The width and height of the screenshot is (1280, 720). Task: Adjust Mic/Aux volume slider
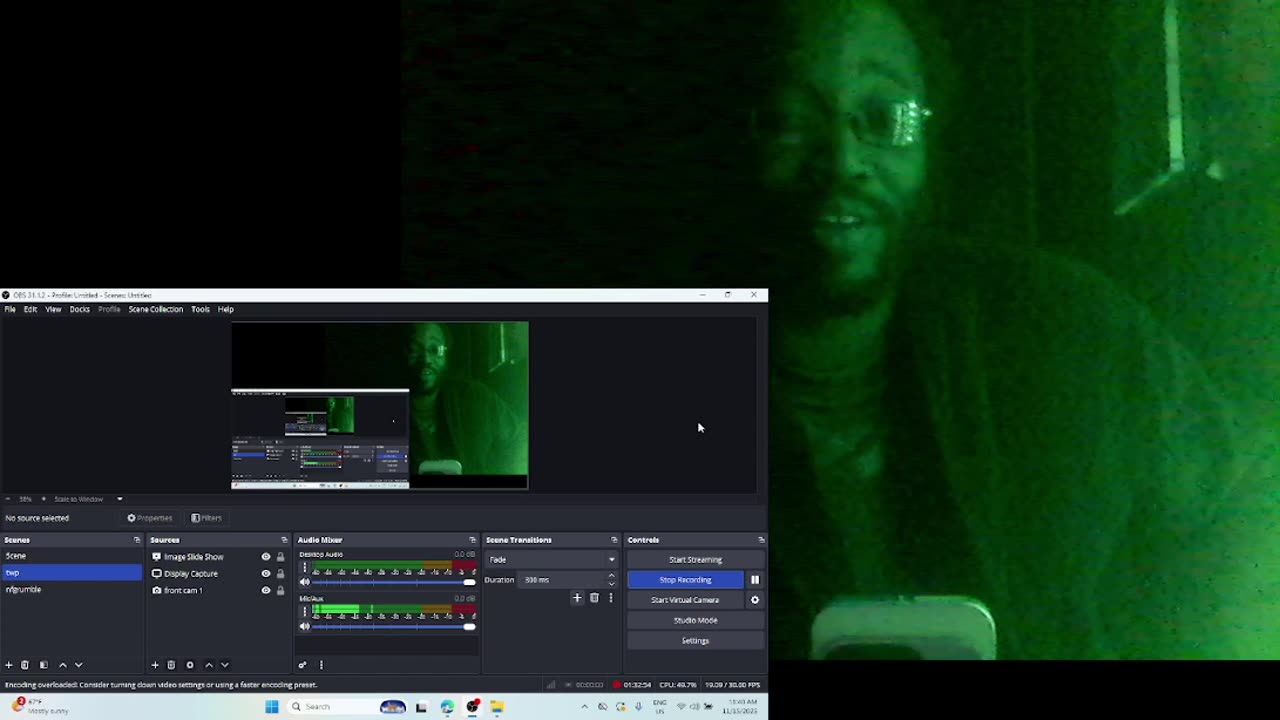click(394, 627)
